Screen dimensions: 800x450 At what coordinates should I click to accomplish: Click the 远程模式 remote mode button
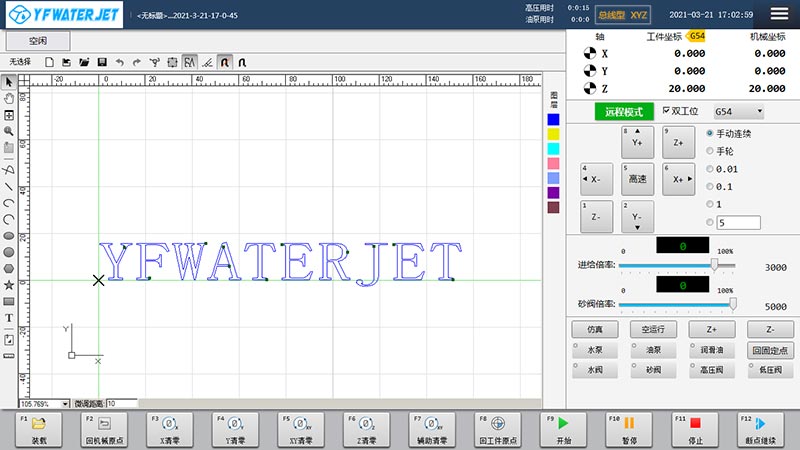(x=623, y=112)
